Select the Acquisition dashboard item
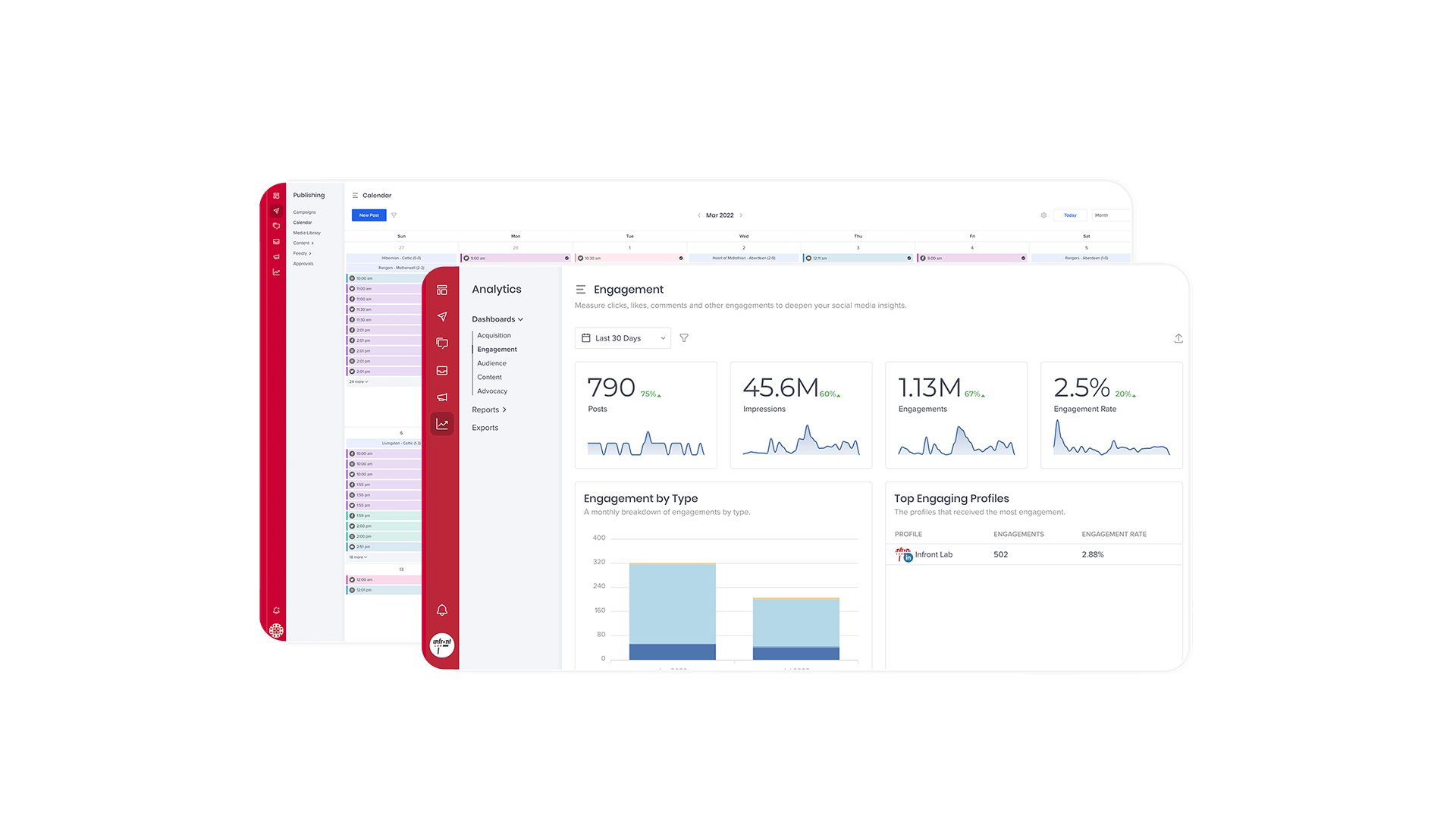This screenshot has width=1456, height=819. click(494, 335)
